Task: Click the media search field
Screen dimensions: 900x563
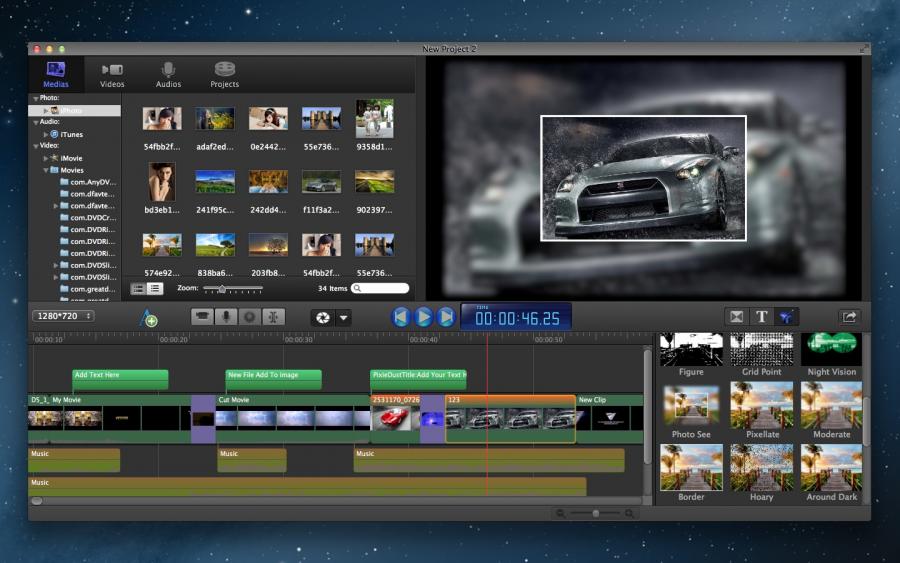Action: pos(380,288)
